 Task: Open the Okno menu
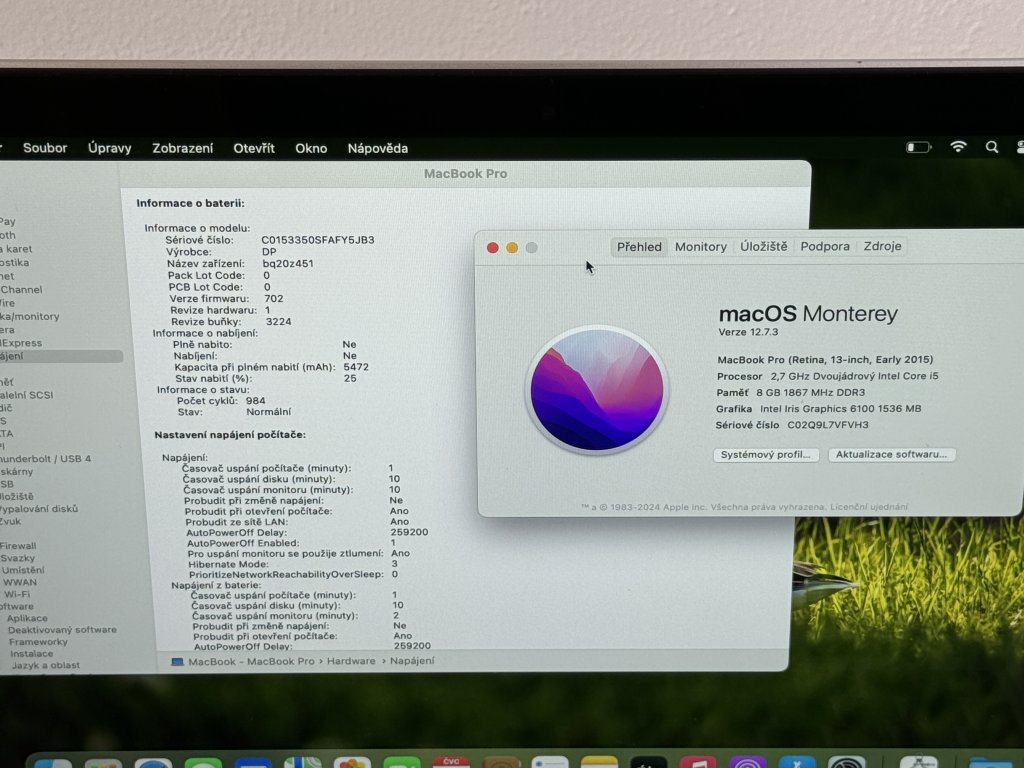point(311,148)
